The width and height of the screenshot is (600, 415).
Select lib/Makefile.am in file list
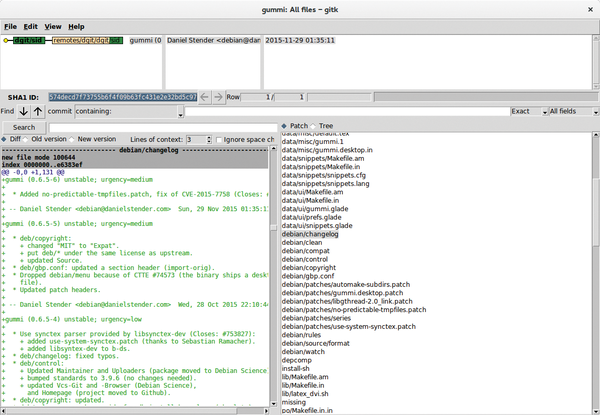[305, 377]
